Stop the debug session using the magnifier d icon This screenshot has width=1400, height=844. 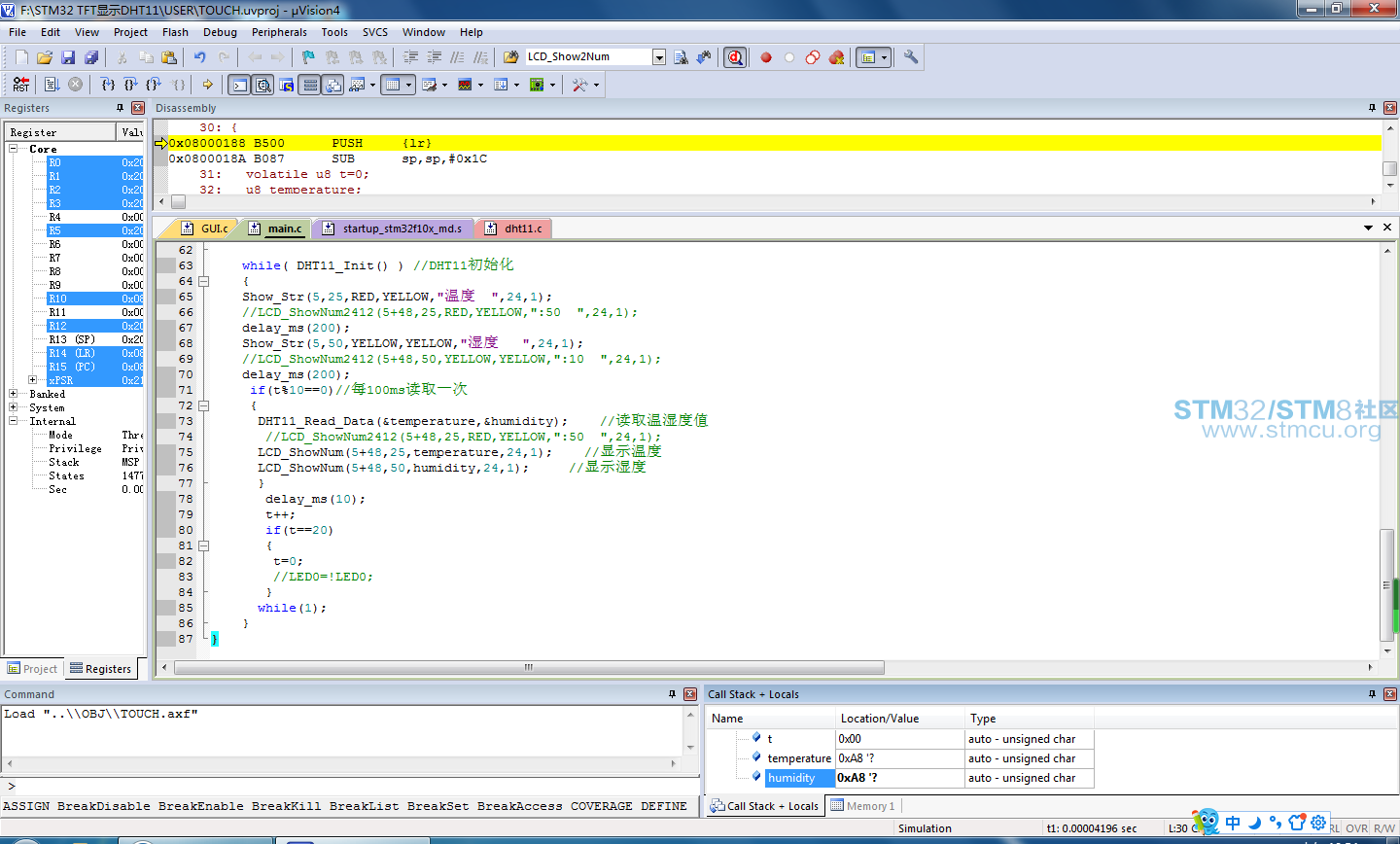pyautogui.click(x=735, y=57)
